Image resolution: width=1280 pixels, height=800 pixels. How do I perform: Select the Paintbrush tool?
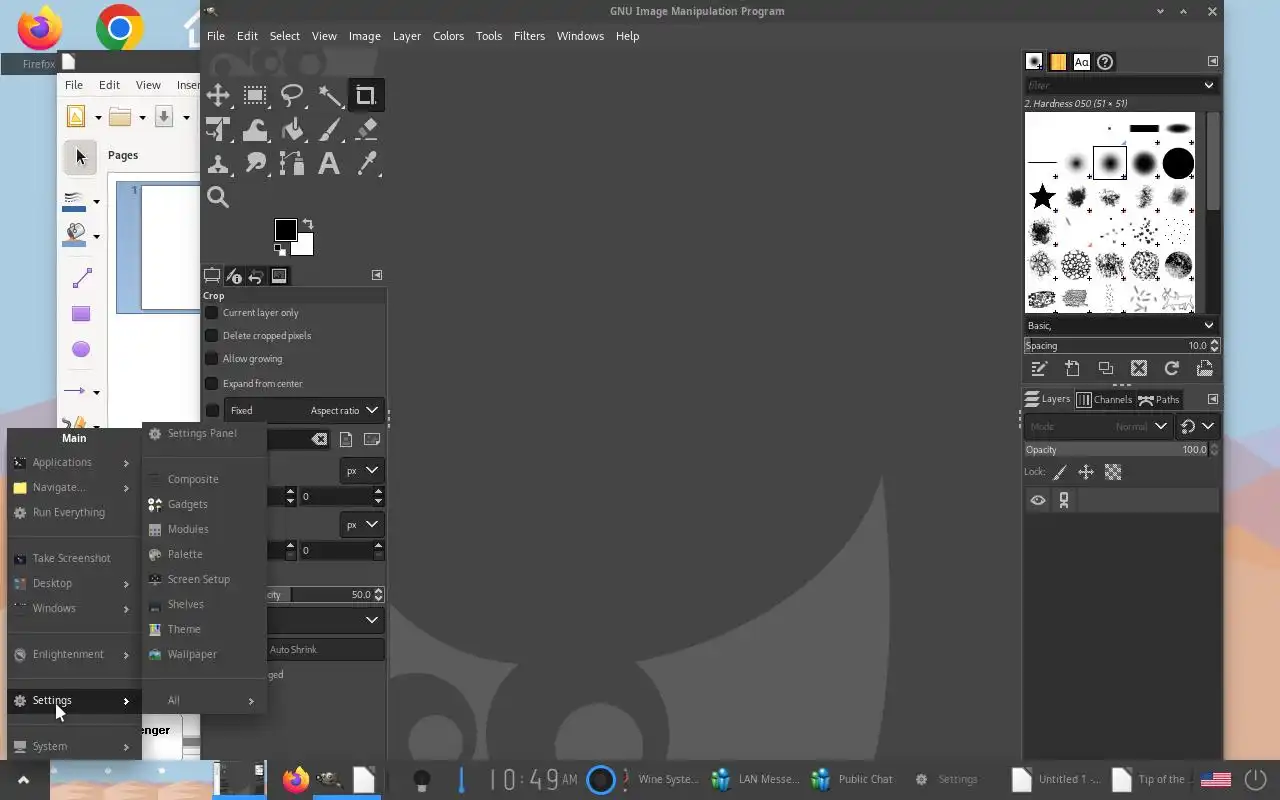point(329,130)
